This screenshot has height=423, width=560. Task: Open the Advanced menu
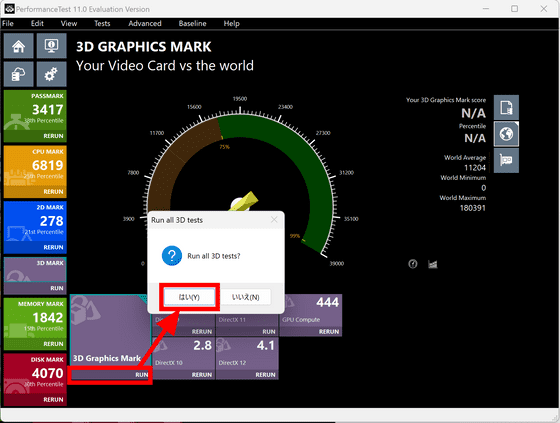[x=145, y=24]
